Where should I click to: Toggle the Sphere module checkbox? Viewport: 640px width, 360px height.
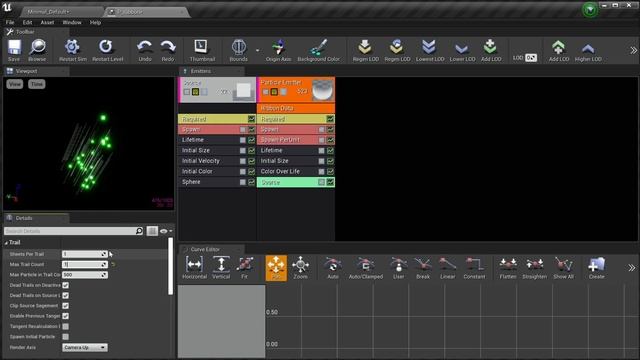tap(243, 182)
